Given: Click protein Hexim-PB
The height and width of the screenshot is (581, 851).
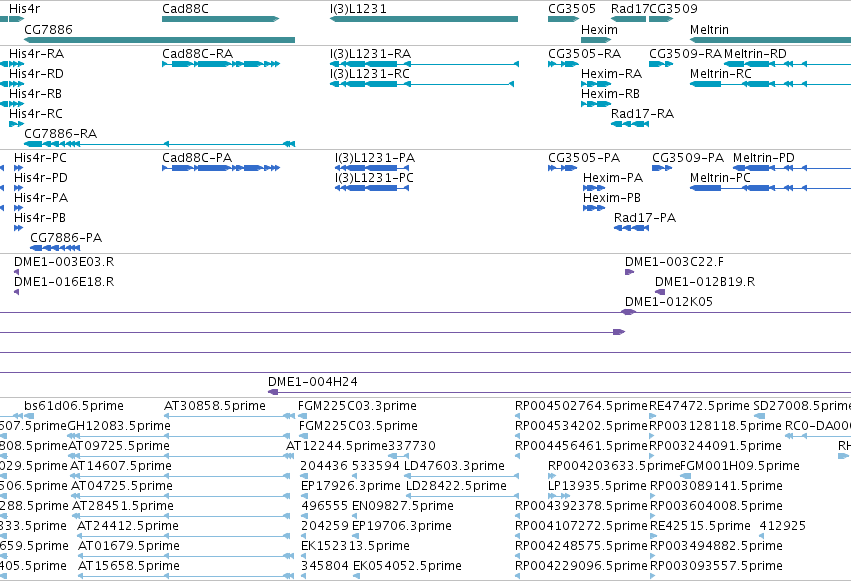Looking at the screenshot, I should click(x=612, y=198).
